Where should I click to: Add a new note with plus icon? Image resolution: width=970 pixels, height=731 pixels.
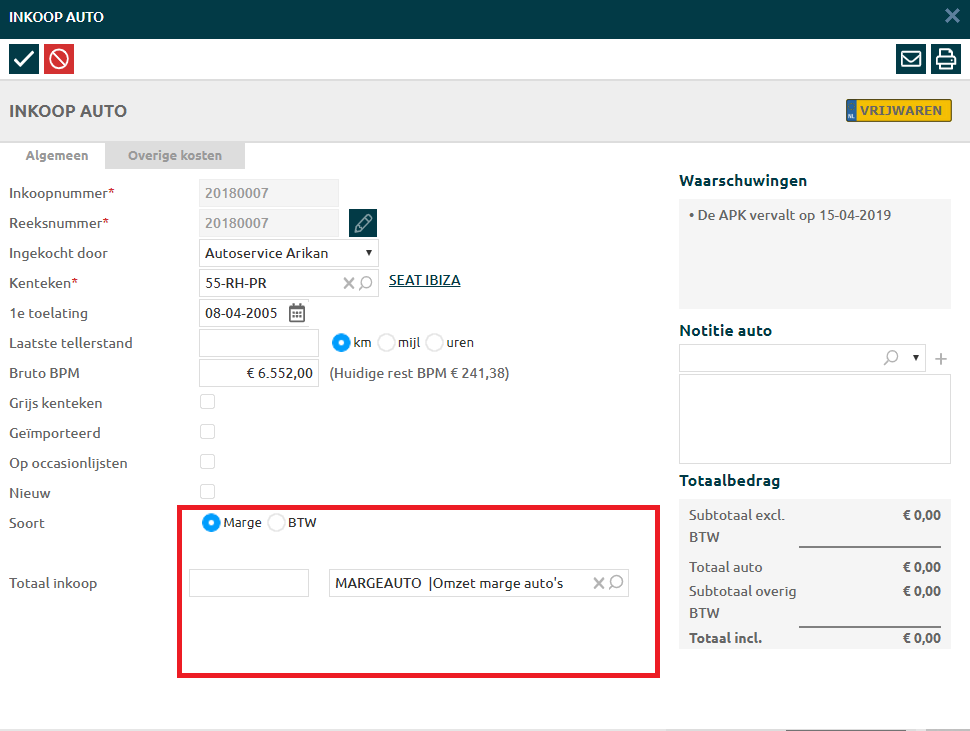tap(940, 358)
